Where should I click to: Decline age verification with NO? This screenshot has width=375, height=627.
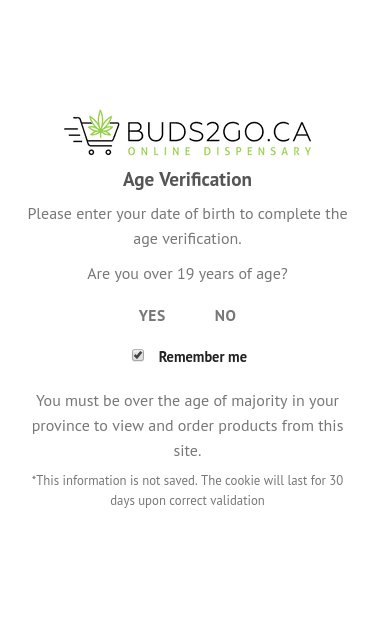tap(225, 316)
